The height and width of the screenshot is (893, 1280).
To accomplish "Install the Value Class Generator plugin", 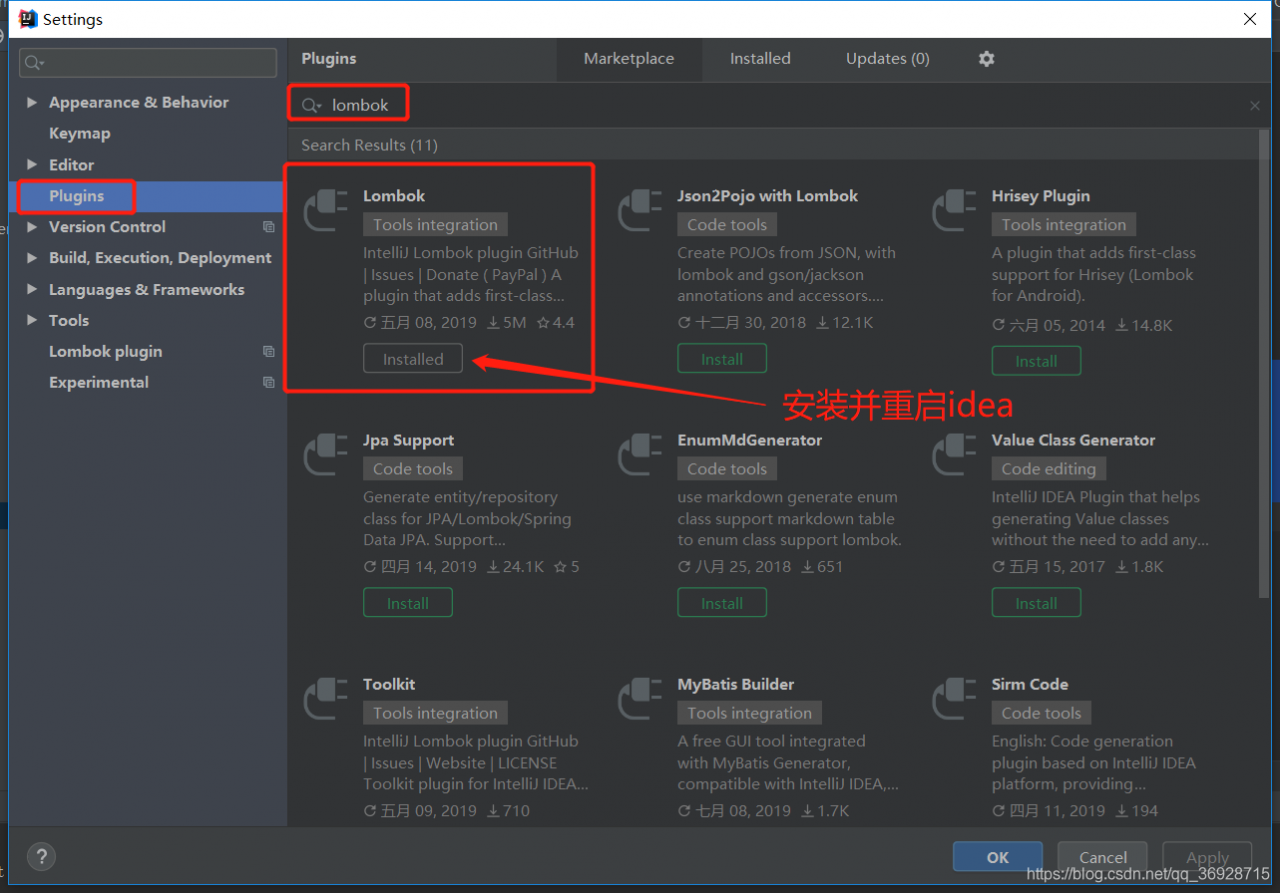I will pyautogui.click(x=1036, y=603).
